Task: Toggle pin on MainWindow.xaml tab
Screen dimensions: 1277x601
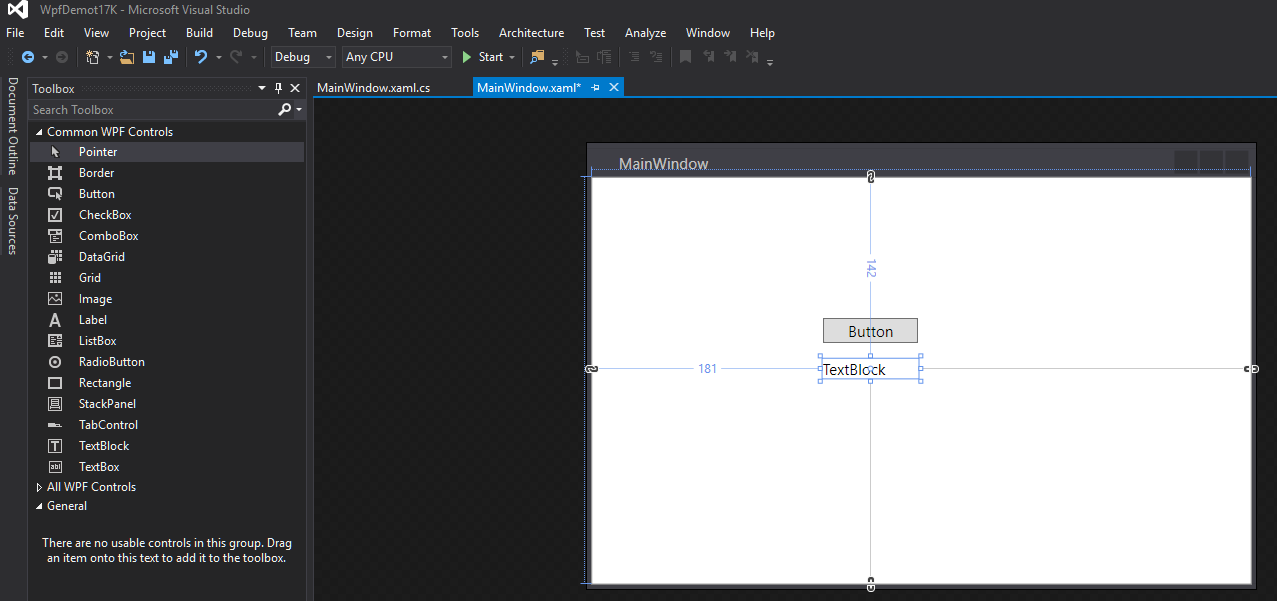Action: tap(596, 88)
